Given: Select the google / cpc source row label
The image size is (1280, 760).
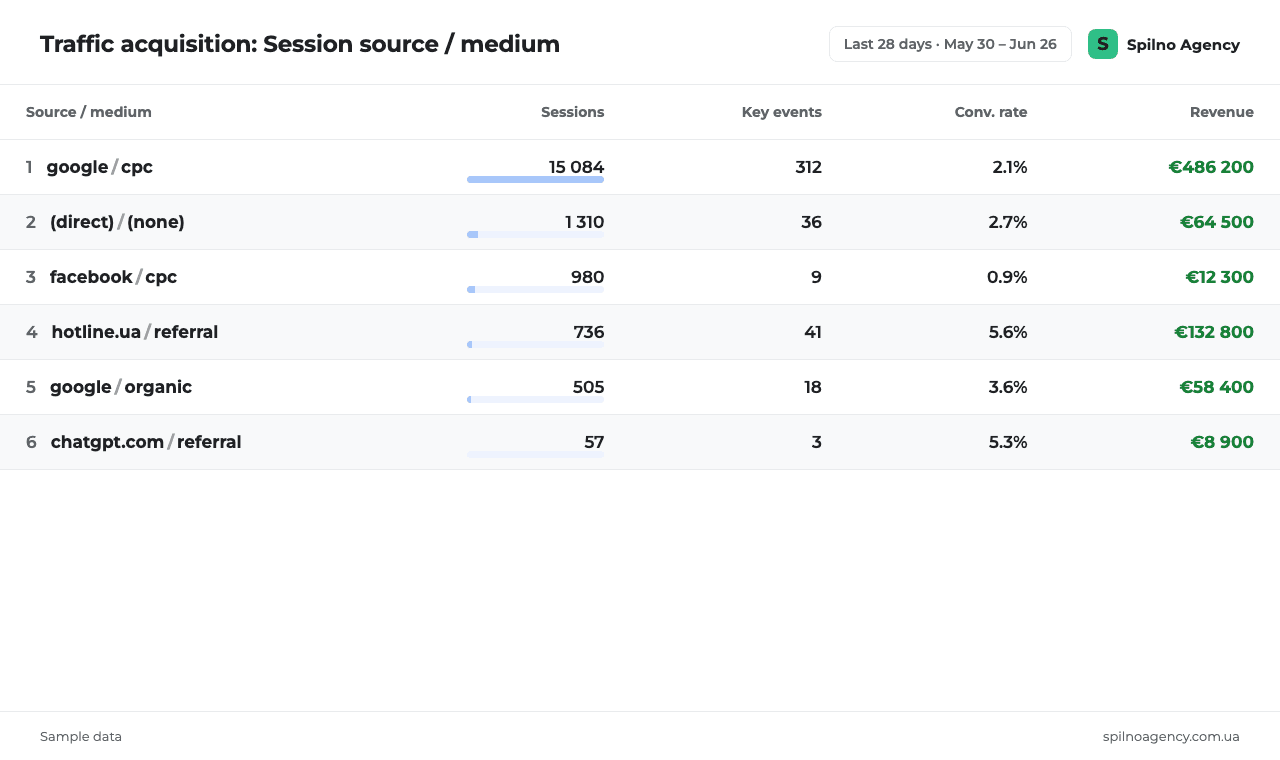Looking at the screenshot, I should pos(100,167).
